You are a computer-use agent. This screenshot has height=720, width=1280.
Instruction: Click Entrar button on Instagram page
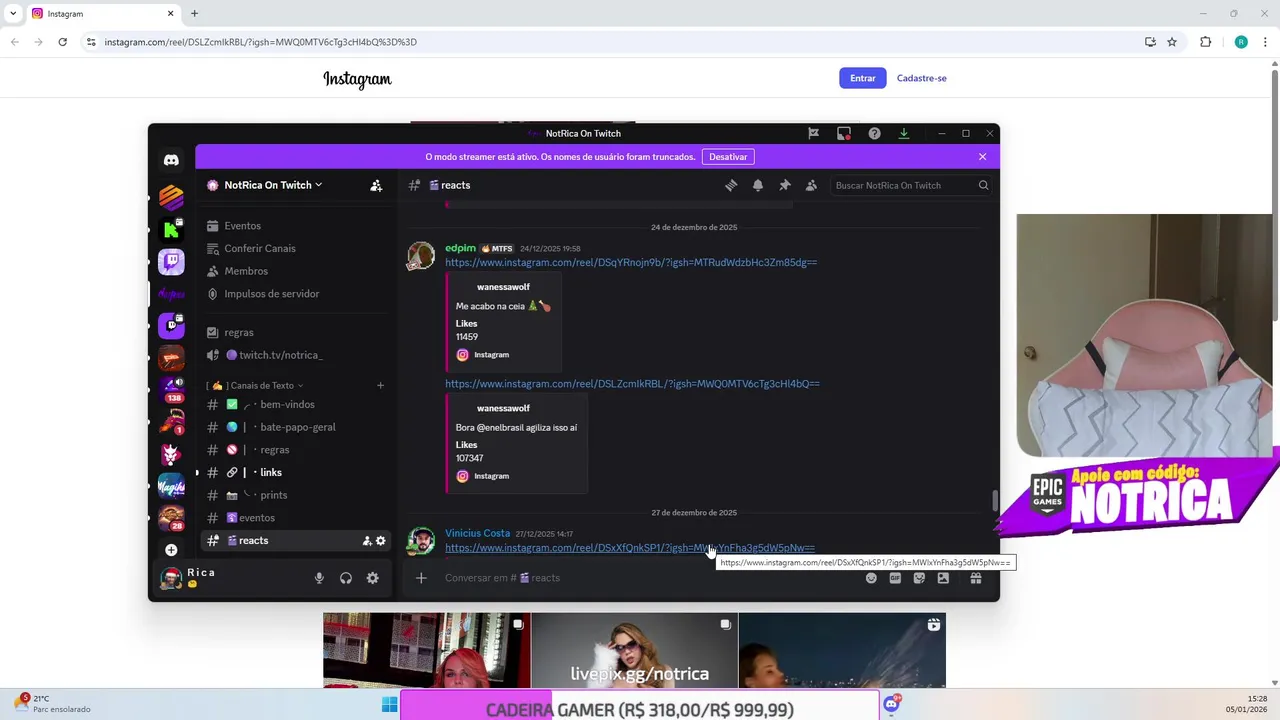tap(863, 78)
